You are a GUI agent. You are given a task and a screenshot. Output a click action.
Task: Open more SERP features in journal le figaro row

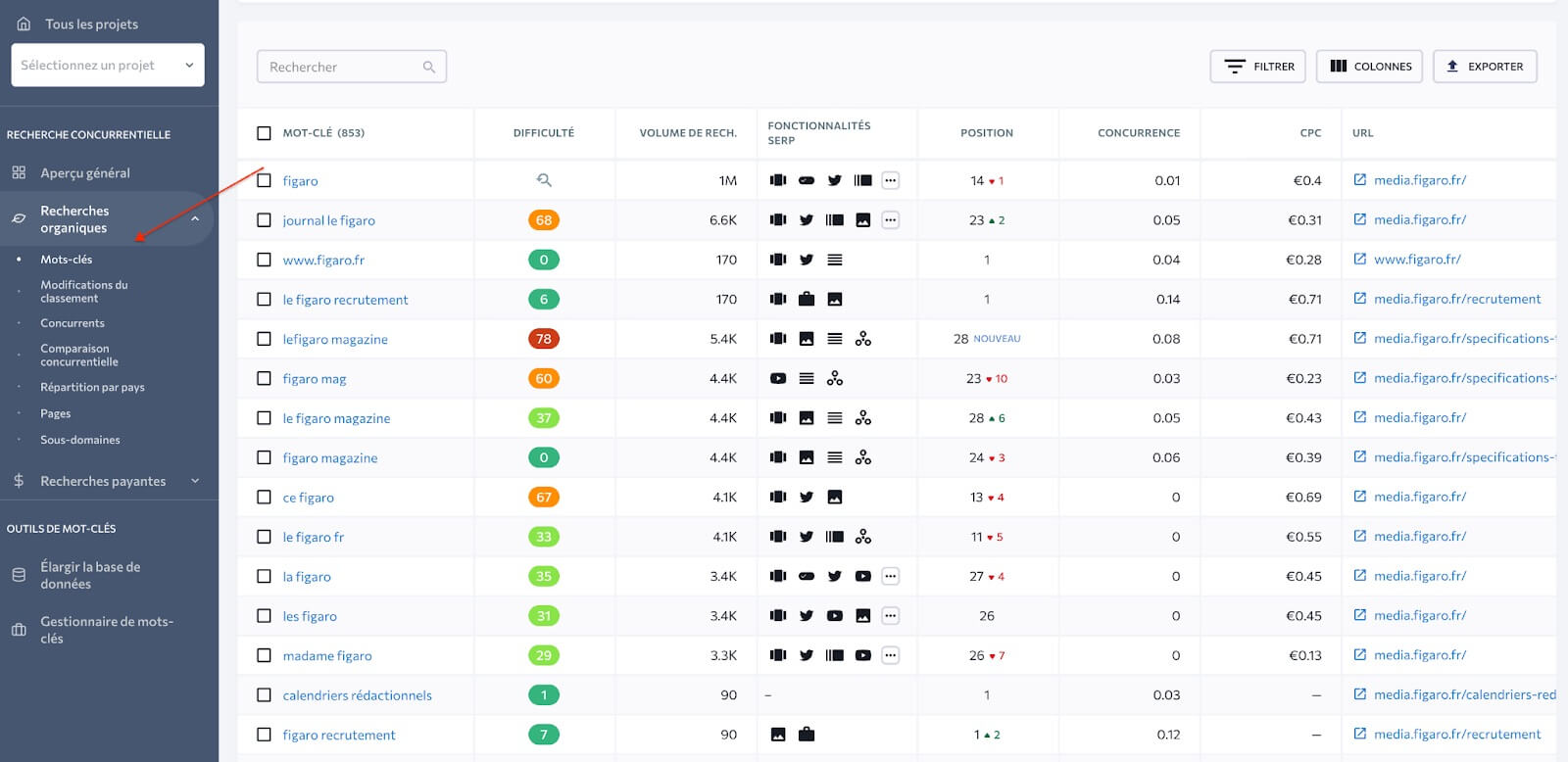(890, 220)
